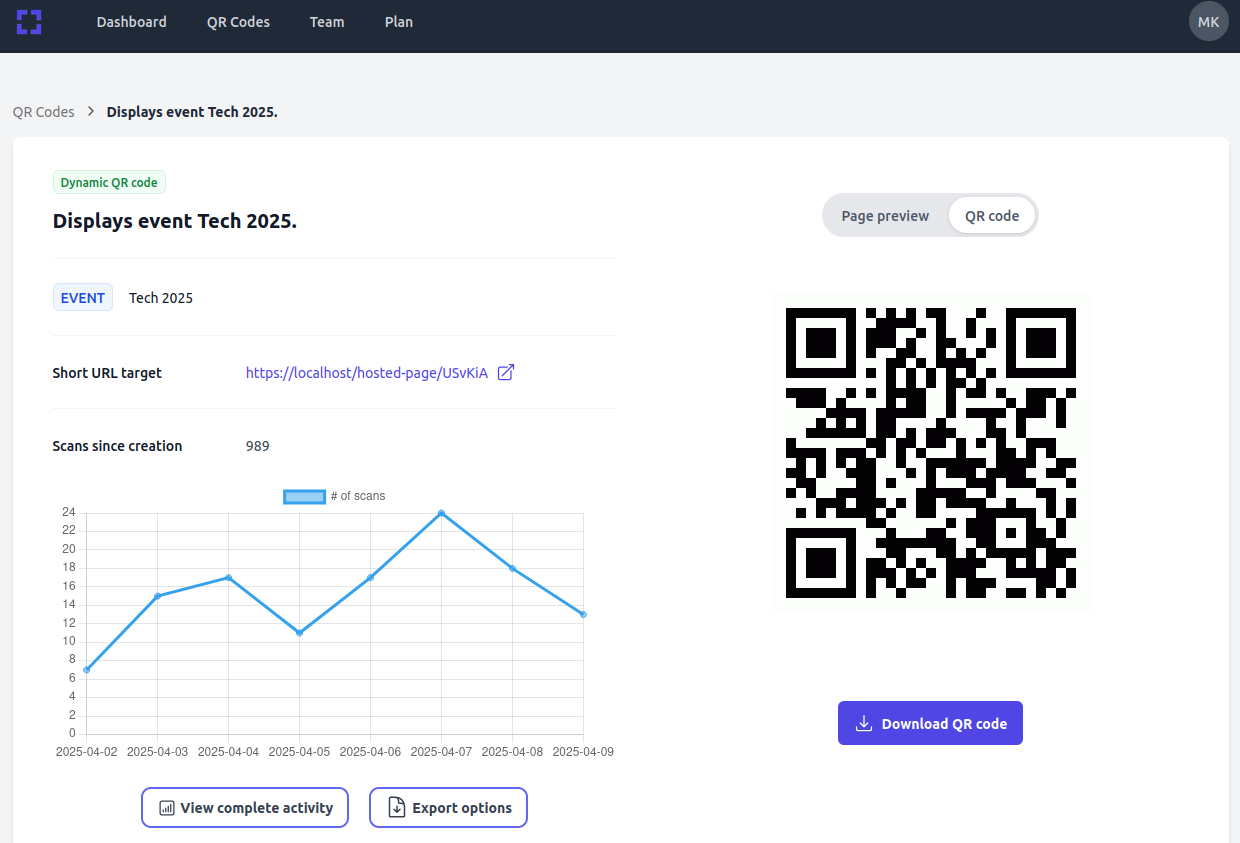Select the QR code tab

[x=992, y=216]
